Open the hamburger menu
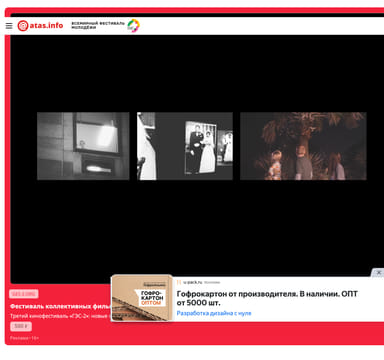Viewport: 384px width, 360px height. [9, 26]
